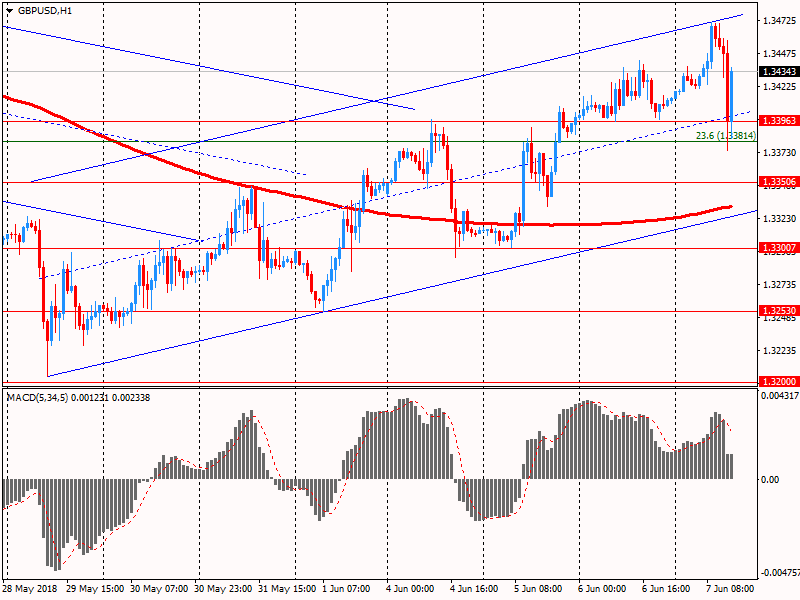This screenshot has height=600, width=800.
Task: Click the 30 May 23:00 time label
Action: point(223,589)
